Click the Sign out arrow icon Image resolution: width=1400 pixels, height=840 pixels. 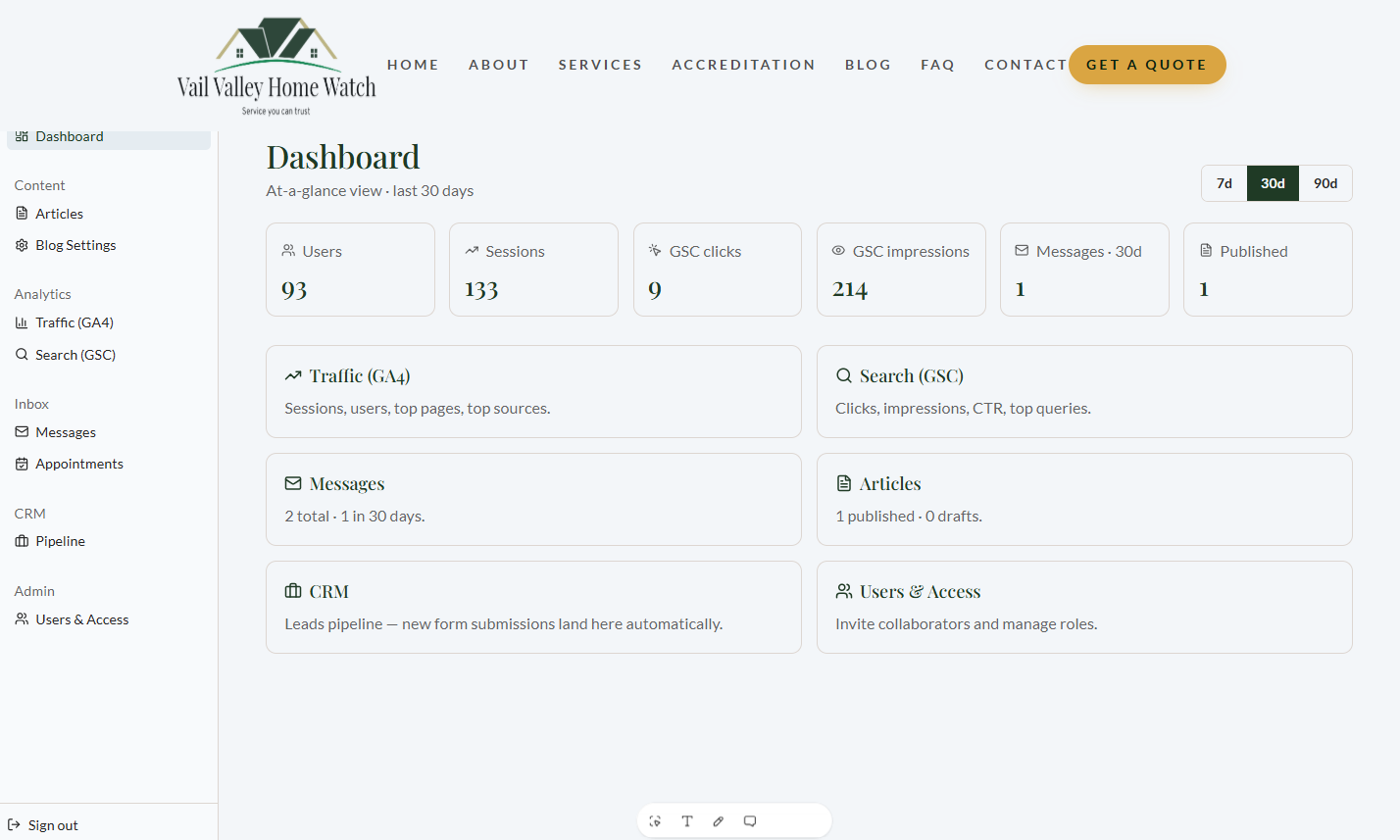pos(14,825)
